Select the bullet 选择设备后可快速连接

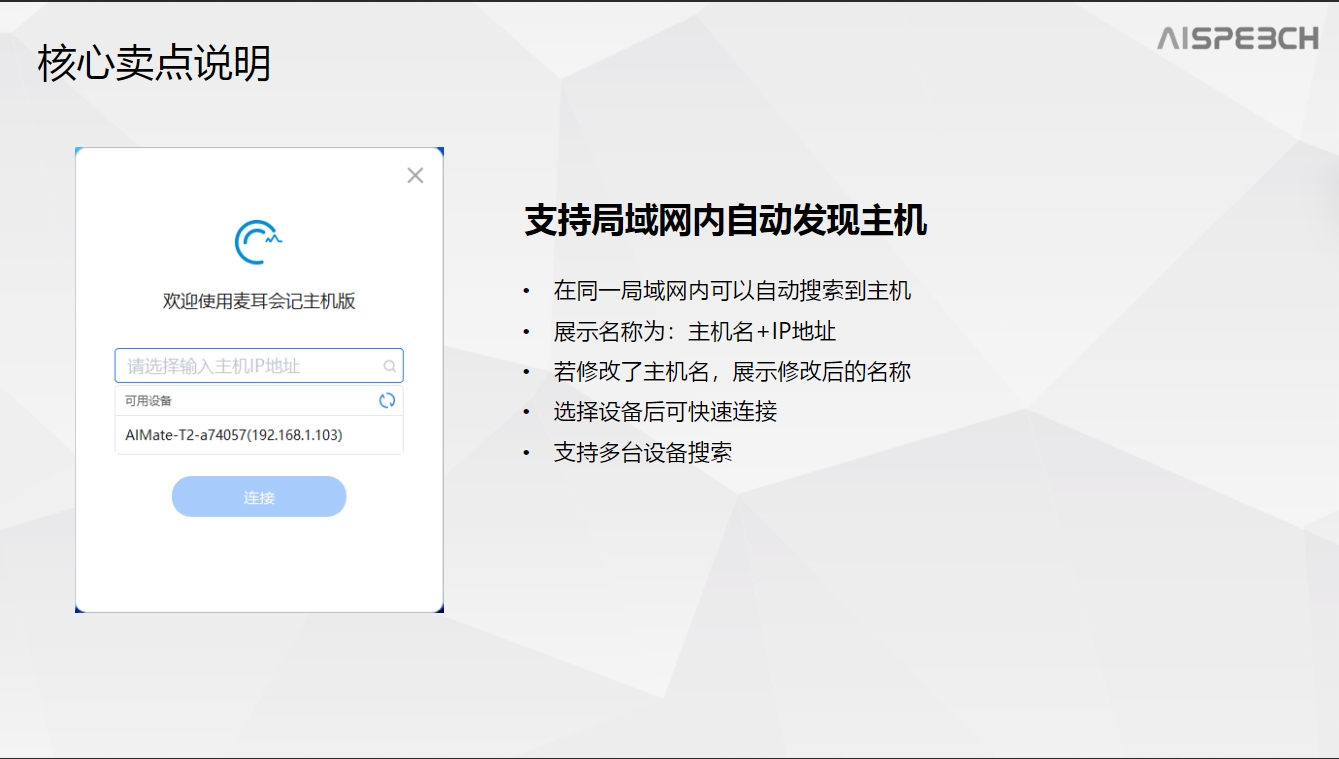pos(665,412)
